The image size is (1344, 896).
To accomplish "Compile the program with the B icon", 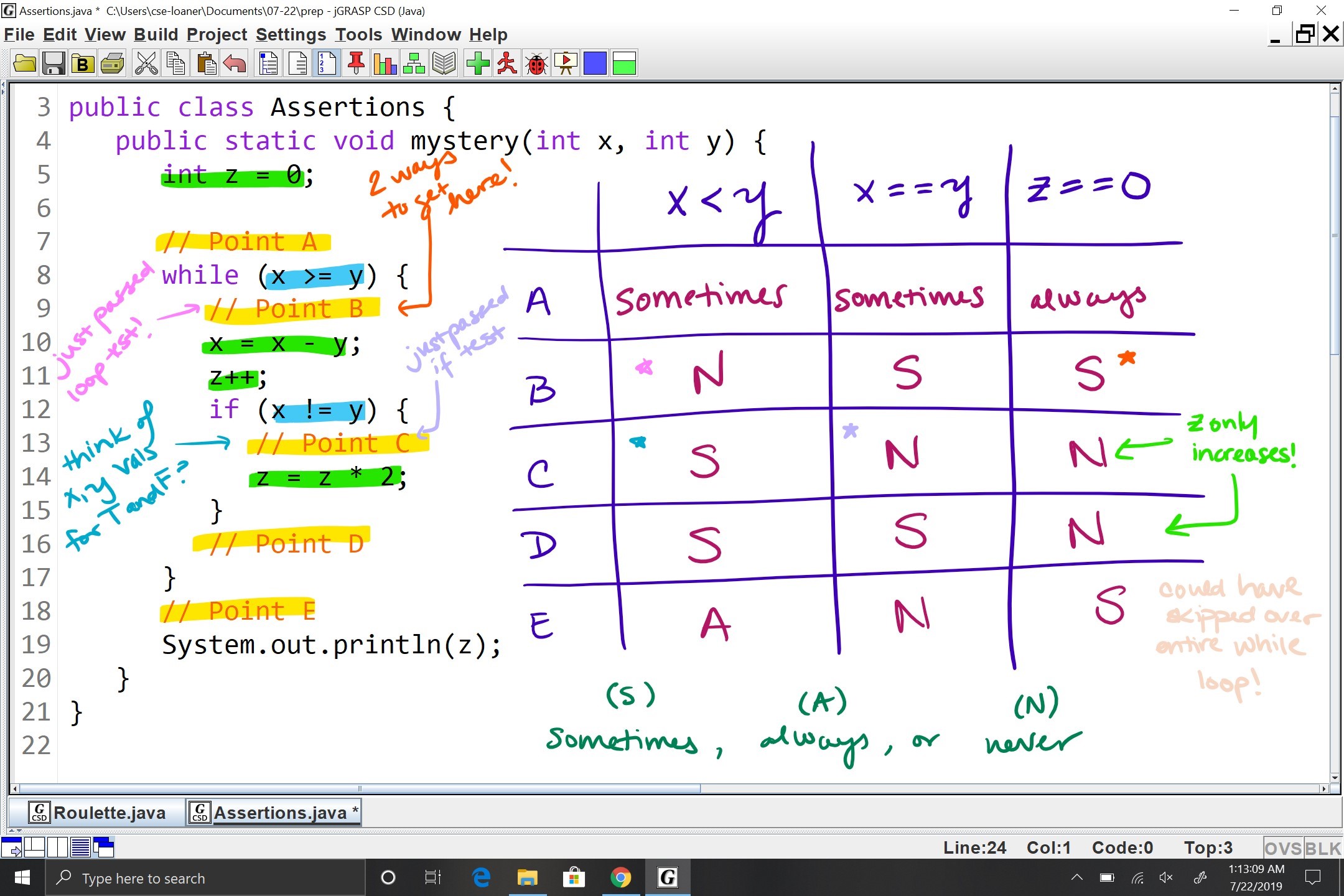I will 82,63.
